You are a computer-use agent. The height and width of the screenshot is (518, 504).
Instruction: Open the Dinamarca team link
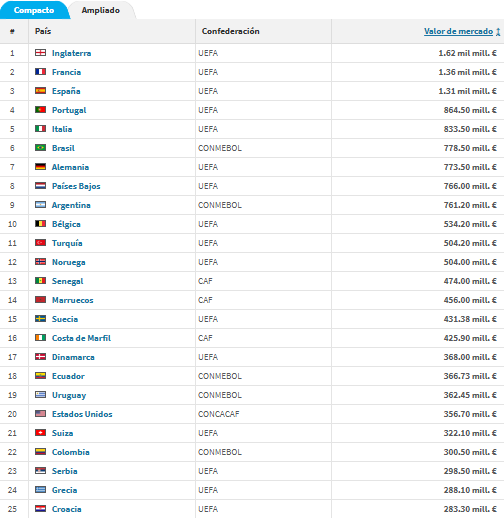point(73,357)
